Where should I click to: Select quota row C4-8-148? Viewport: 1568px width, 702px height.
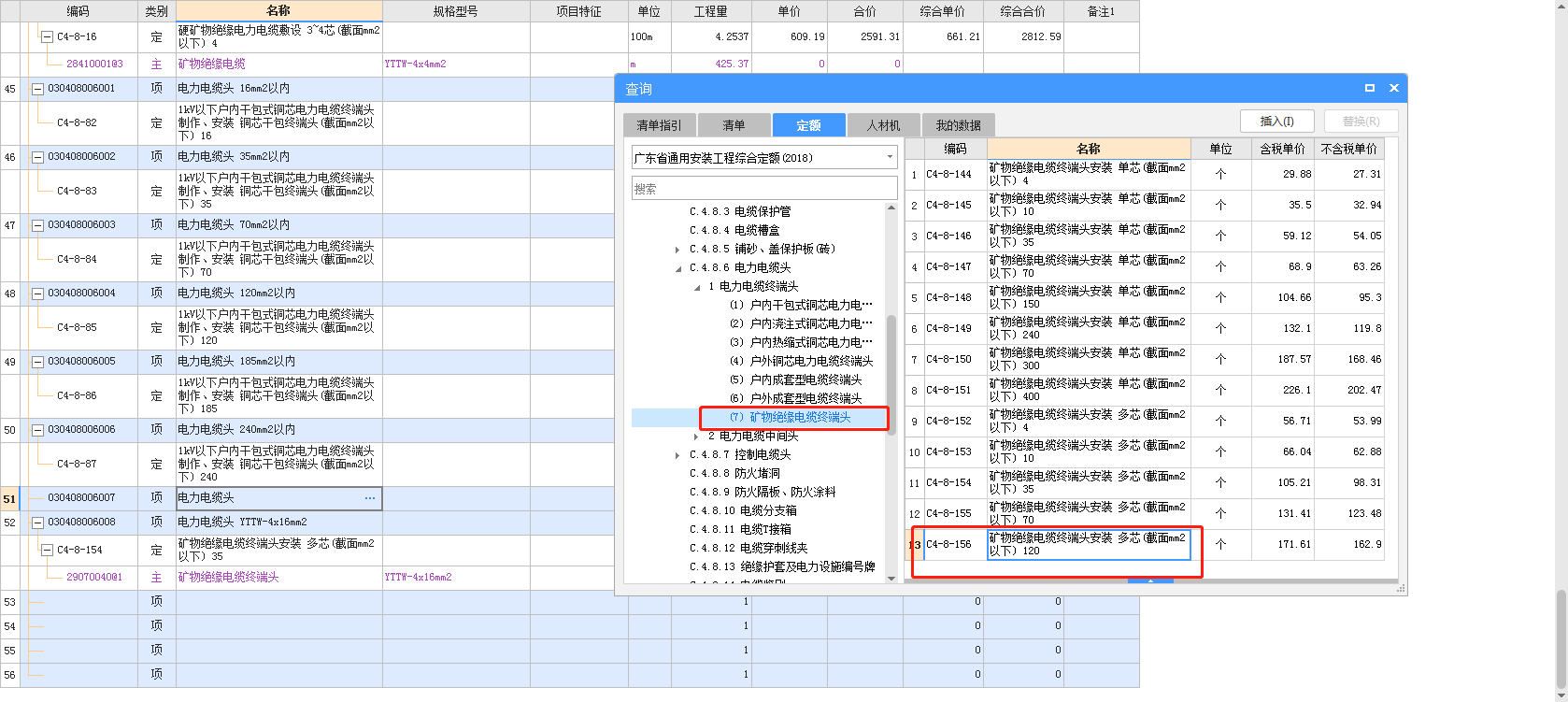[x=1145, y=297]
